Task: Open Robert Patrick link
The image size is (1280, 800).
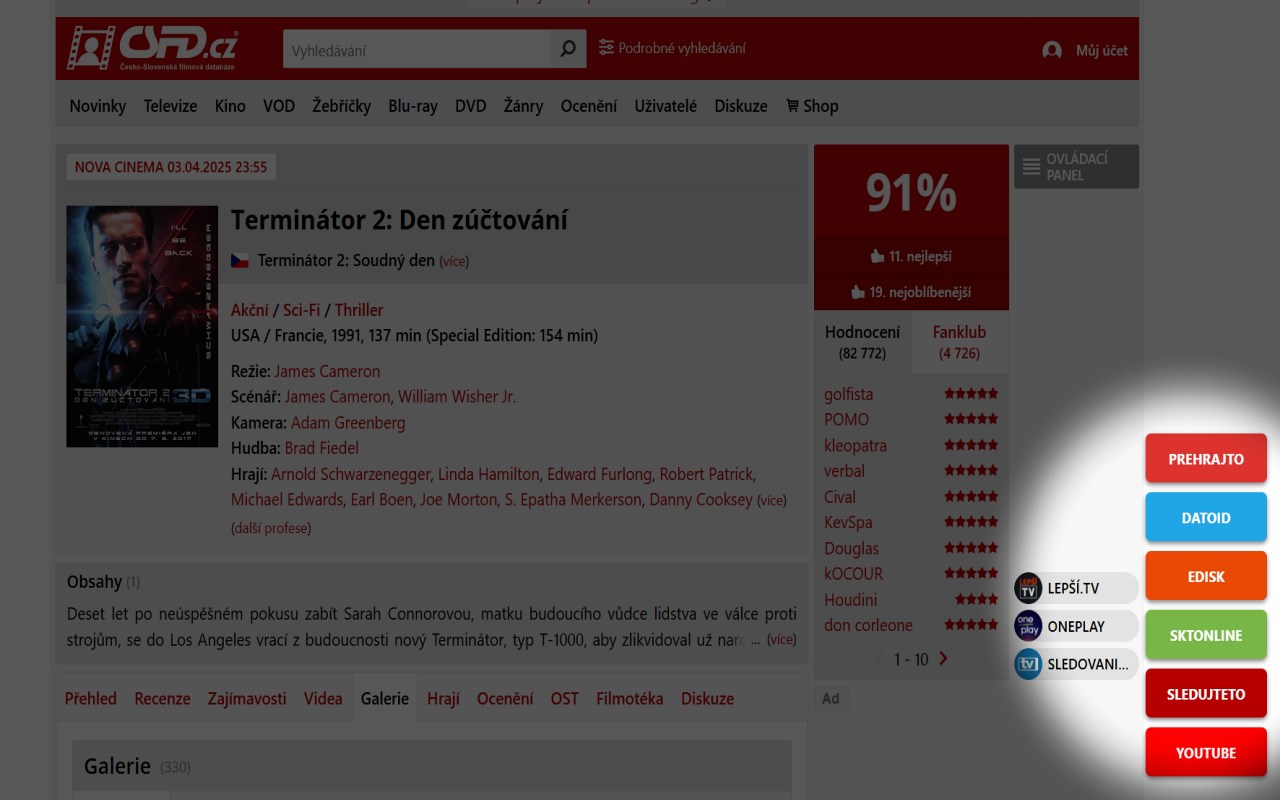Action: (x=707, y=474)
